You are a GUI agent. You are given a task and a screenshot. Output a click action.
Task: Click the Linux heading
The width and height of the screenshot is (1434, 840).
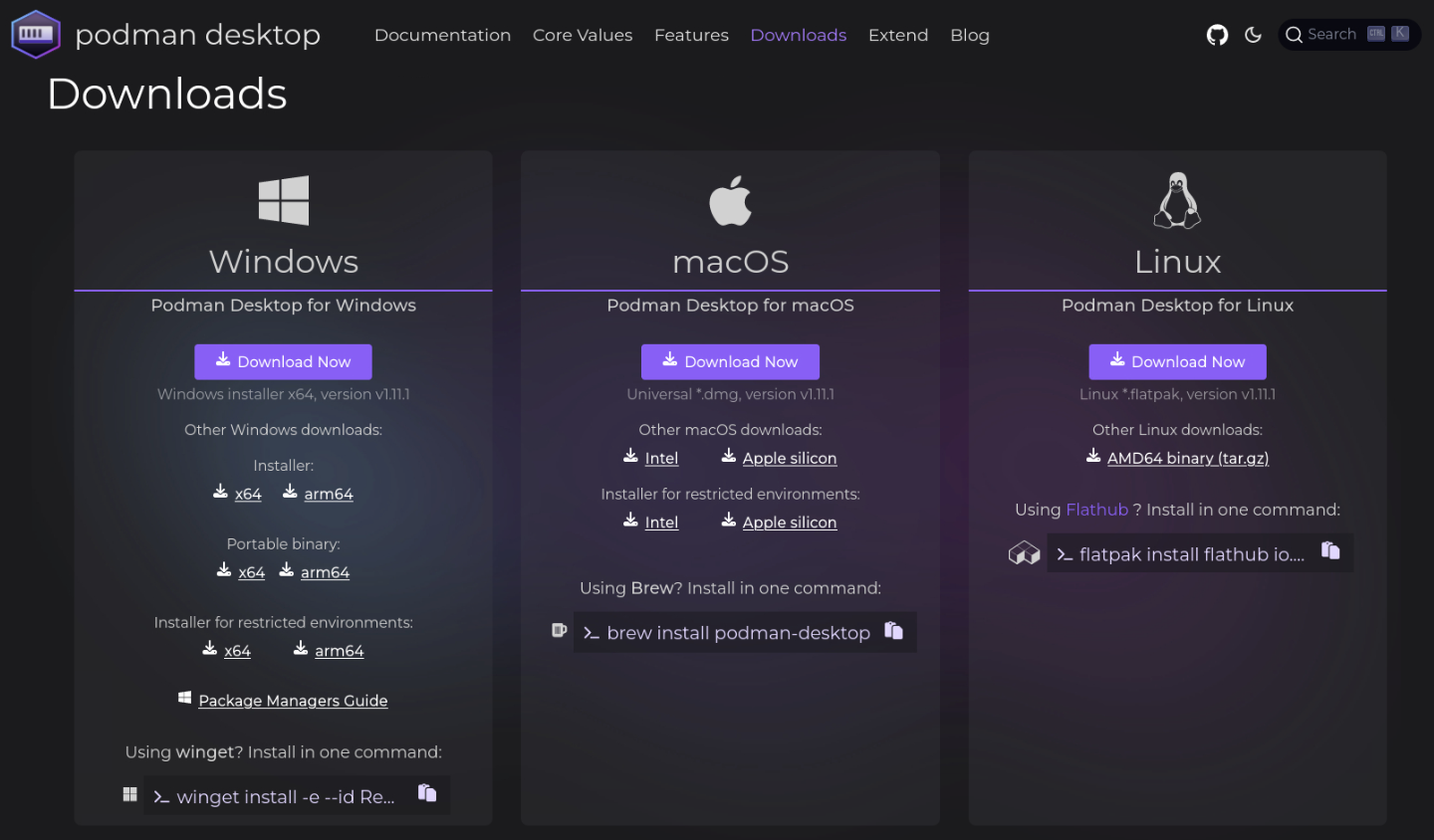[1177, 262]
